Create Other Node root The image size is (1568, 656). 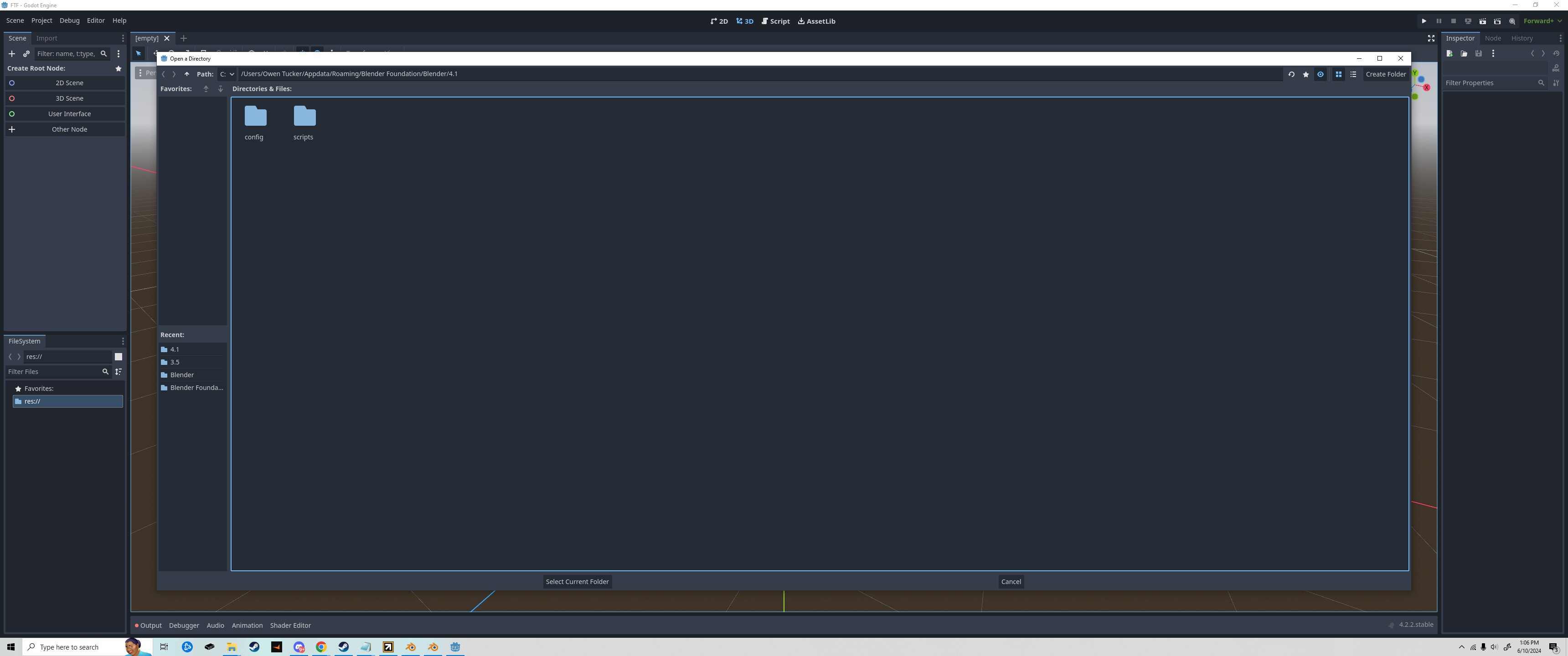(x=65, y=130)
